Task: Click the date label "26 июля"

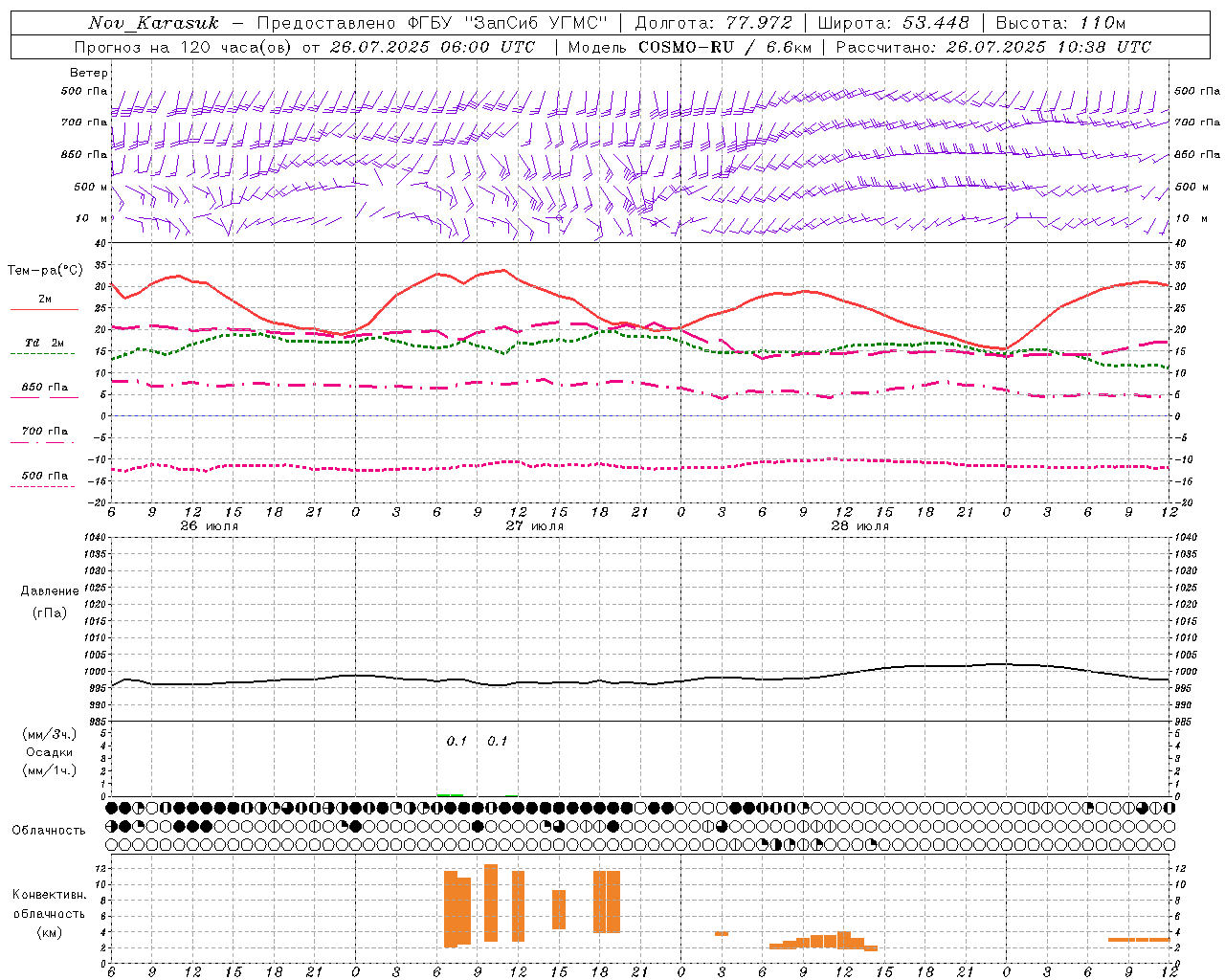Action: click(210, 526)
